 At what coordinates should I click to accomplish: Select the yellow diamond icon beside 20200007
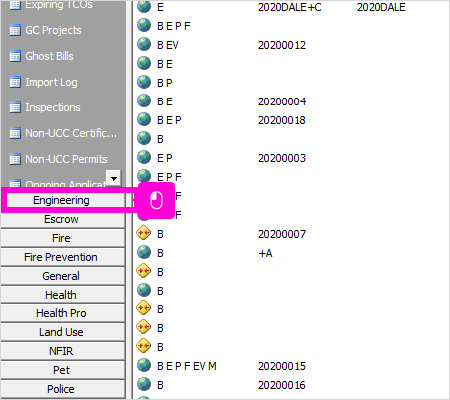click(144, 233)
